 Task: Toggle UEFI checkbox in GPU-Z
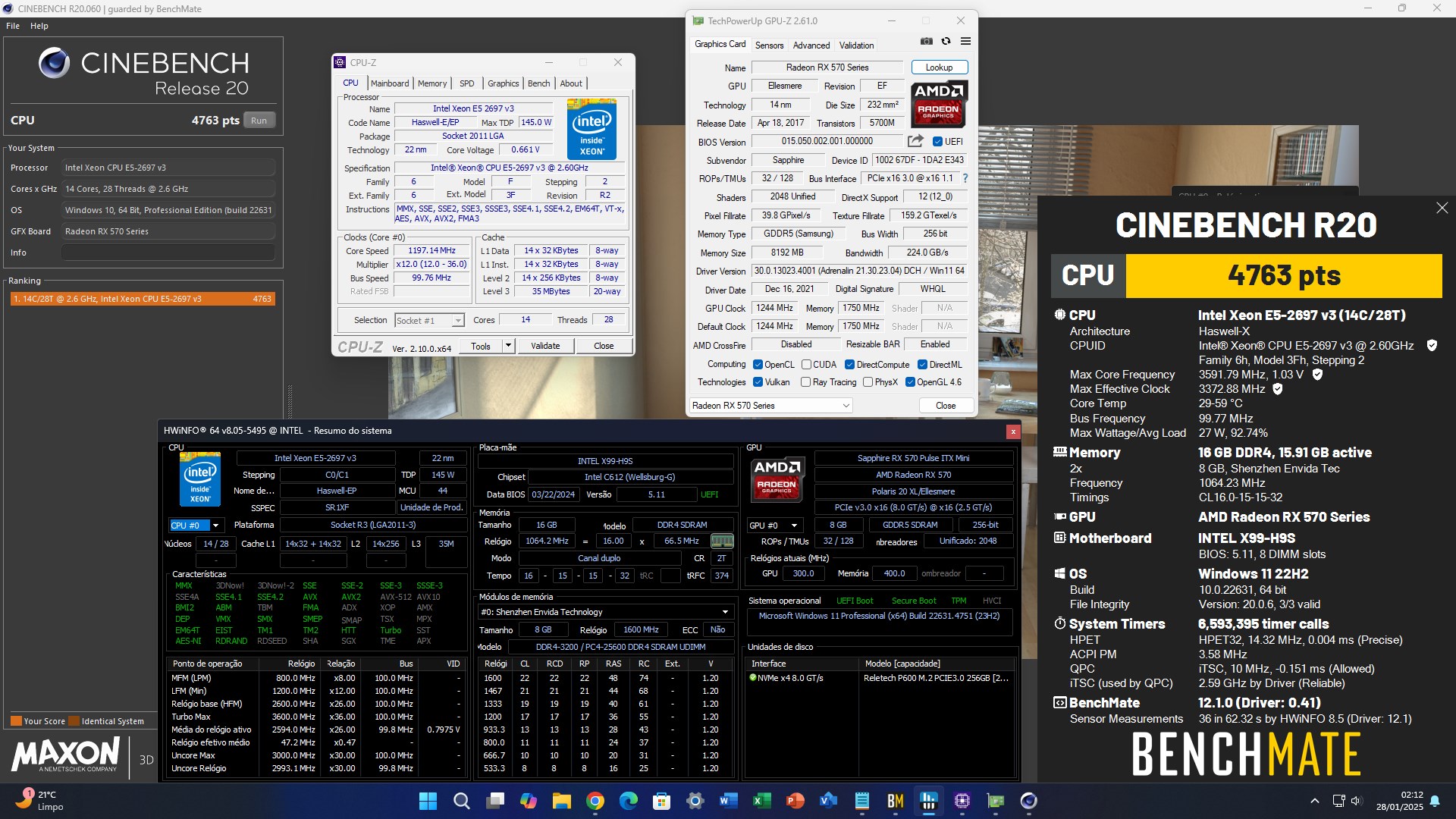(x=937, y=142)
